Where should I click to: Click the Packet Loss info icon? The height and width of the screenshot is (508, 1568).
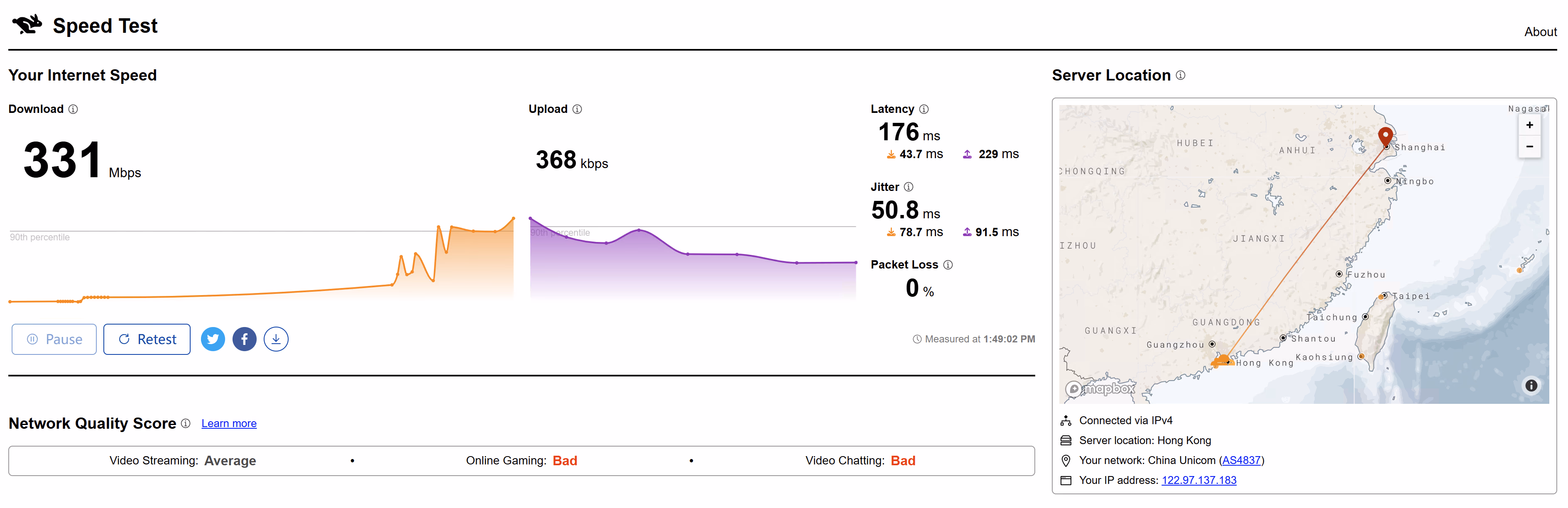point(948,265)
